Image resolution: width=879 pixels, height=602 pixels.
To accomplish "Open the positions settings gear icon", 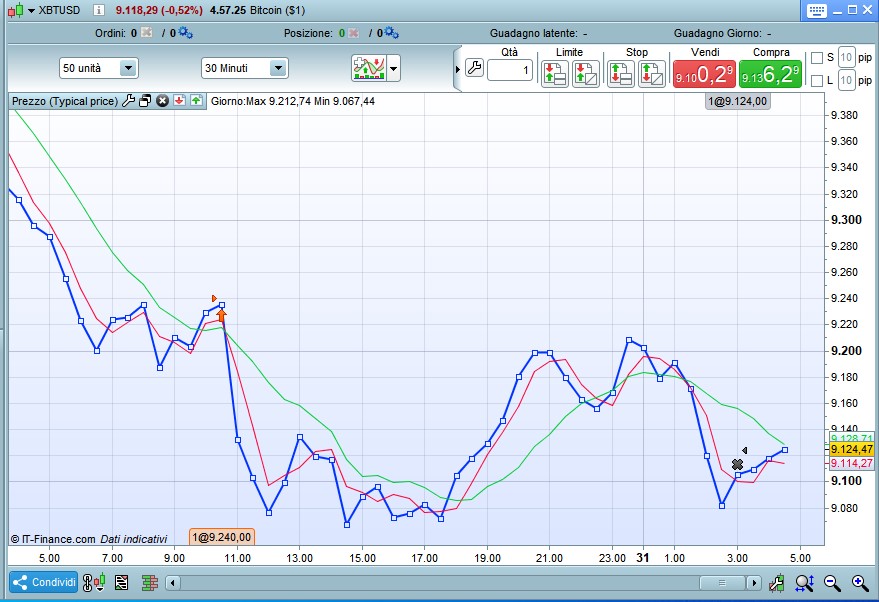I will tap(391, 33).
